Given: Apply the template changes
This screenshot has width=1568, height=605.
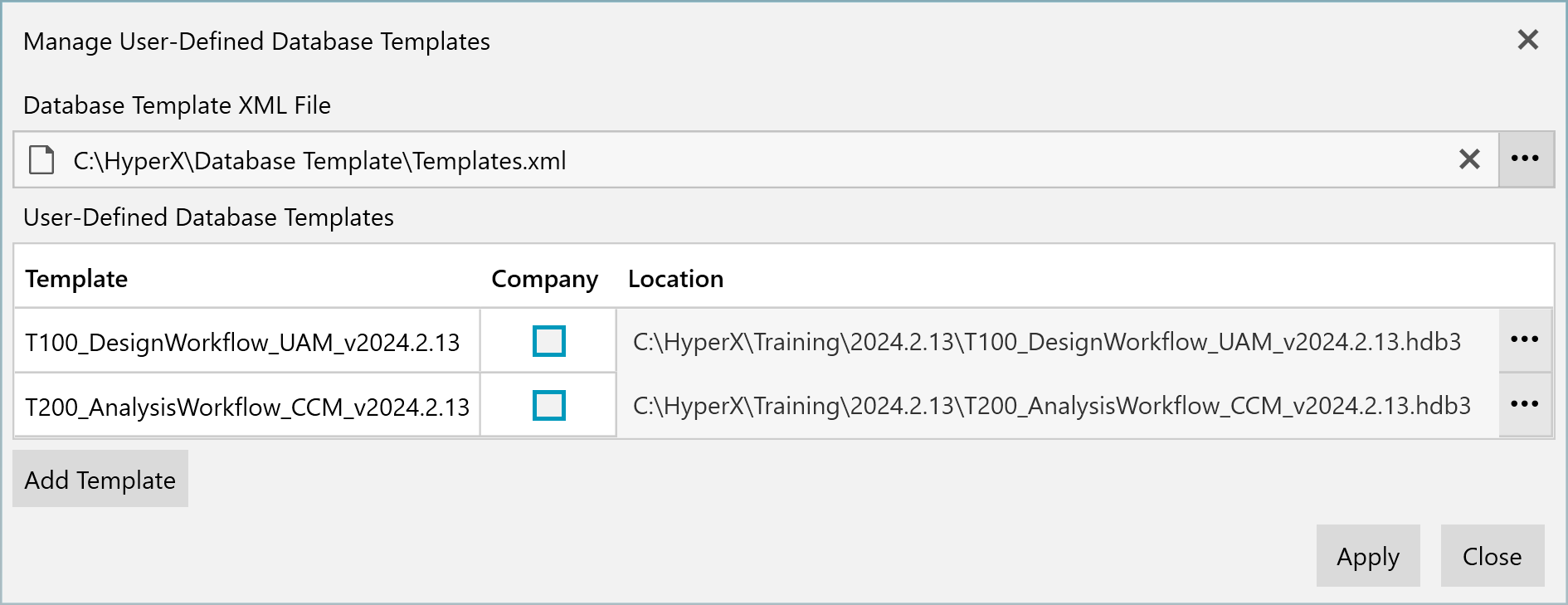Looking at the screenshot, I should pyautogui.click(x=1368, y=556).
